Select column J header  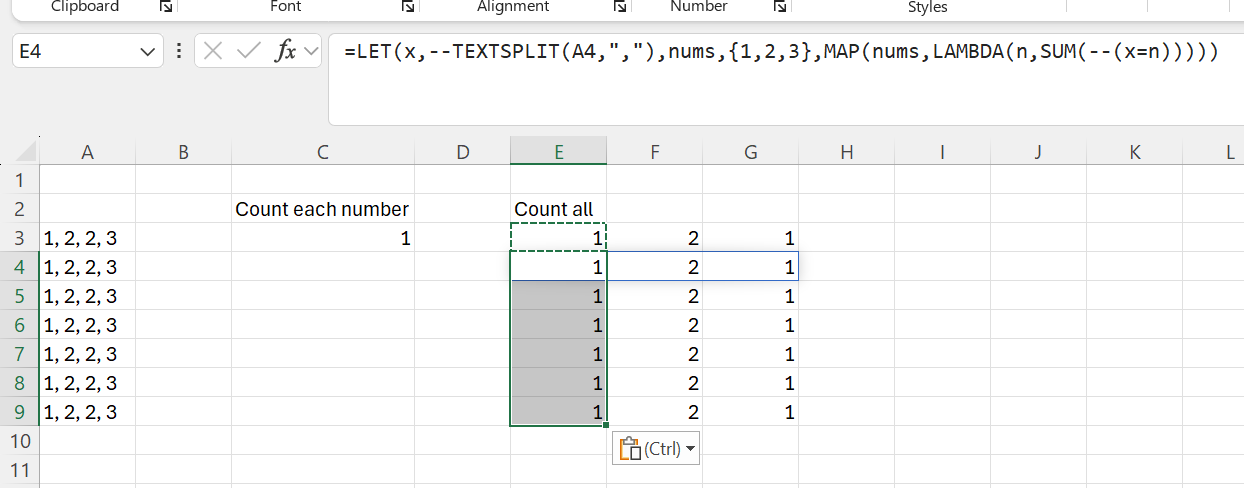(1038, 152)
